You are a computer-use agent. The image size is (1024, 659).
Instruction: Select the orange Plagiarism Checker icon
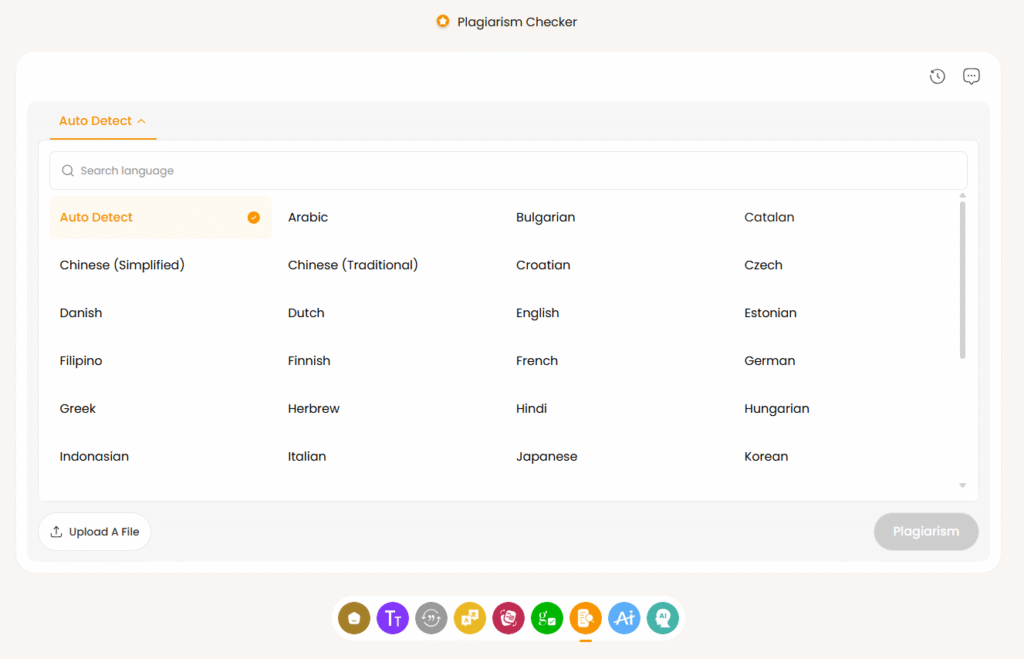(585, 618)
